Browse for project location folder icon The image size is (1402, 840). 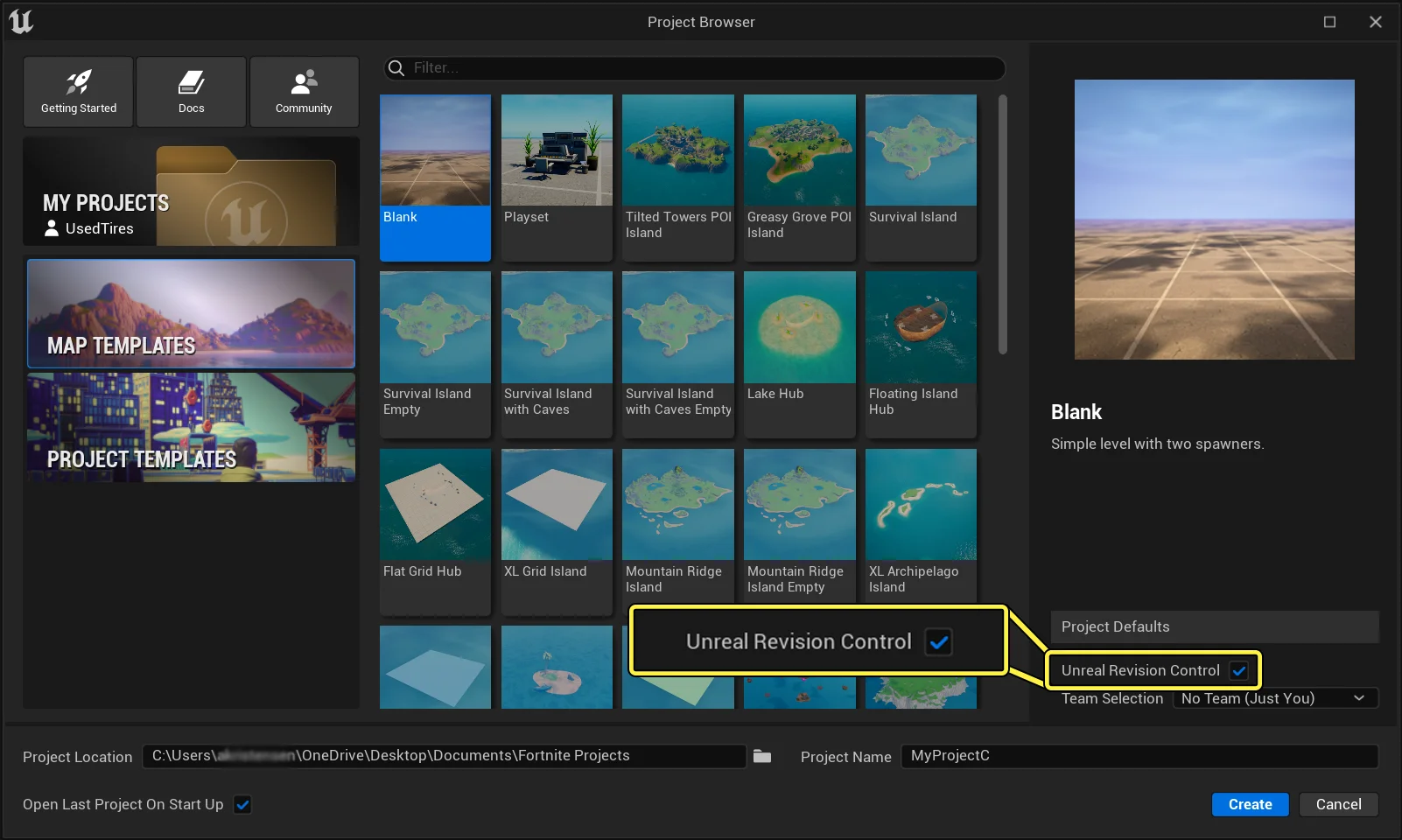click(762, 756)
